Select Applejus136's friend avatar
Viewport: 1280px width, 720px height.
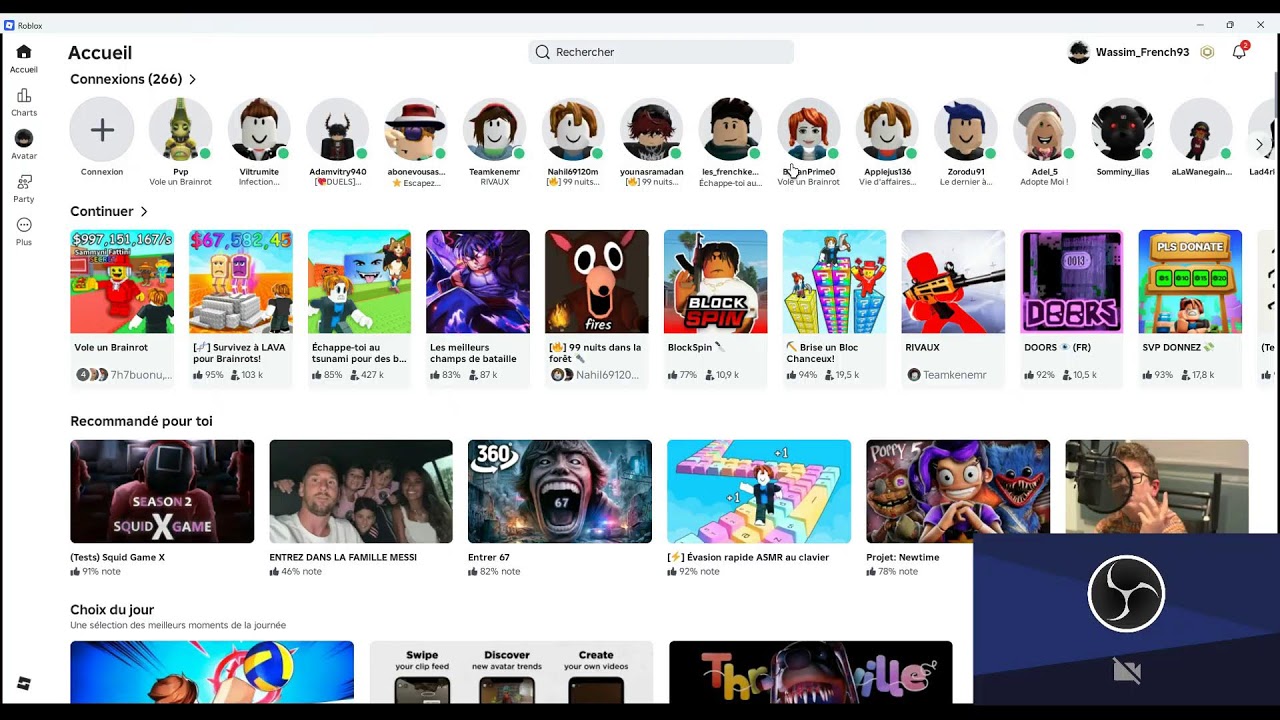(888, 130)
